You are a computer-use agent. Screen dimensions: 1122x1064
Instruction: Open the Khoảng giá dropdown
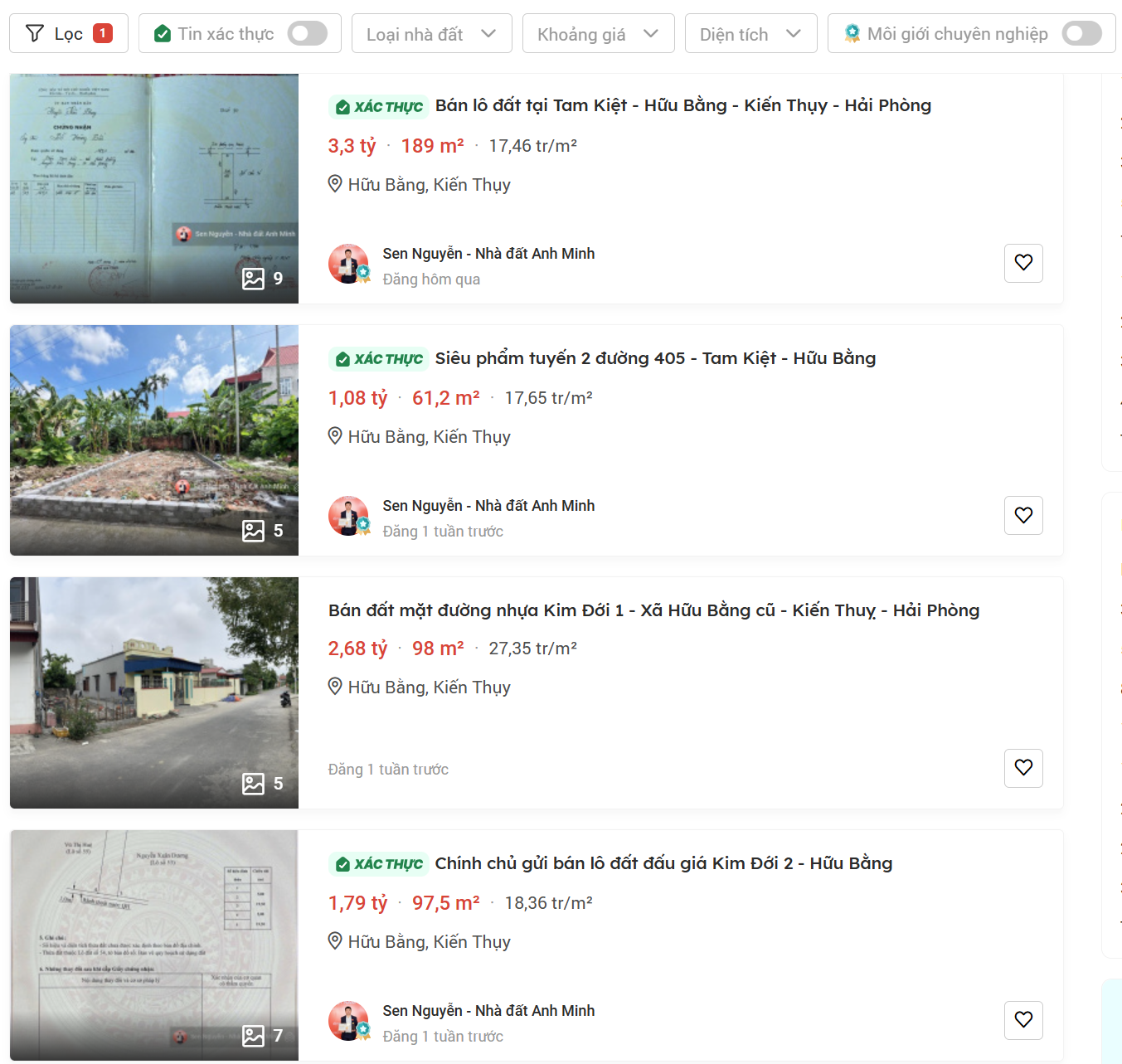tap(598, 34)
